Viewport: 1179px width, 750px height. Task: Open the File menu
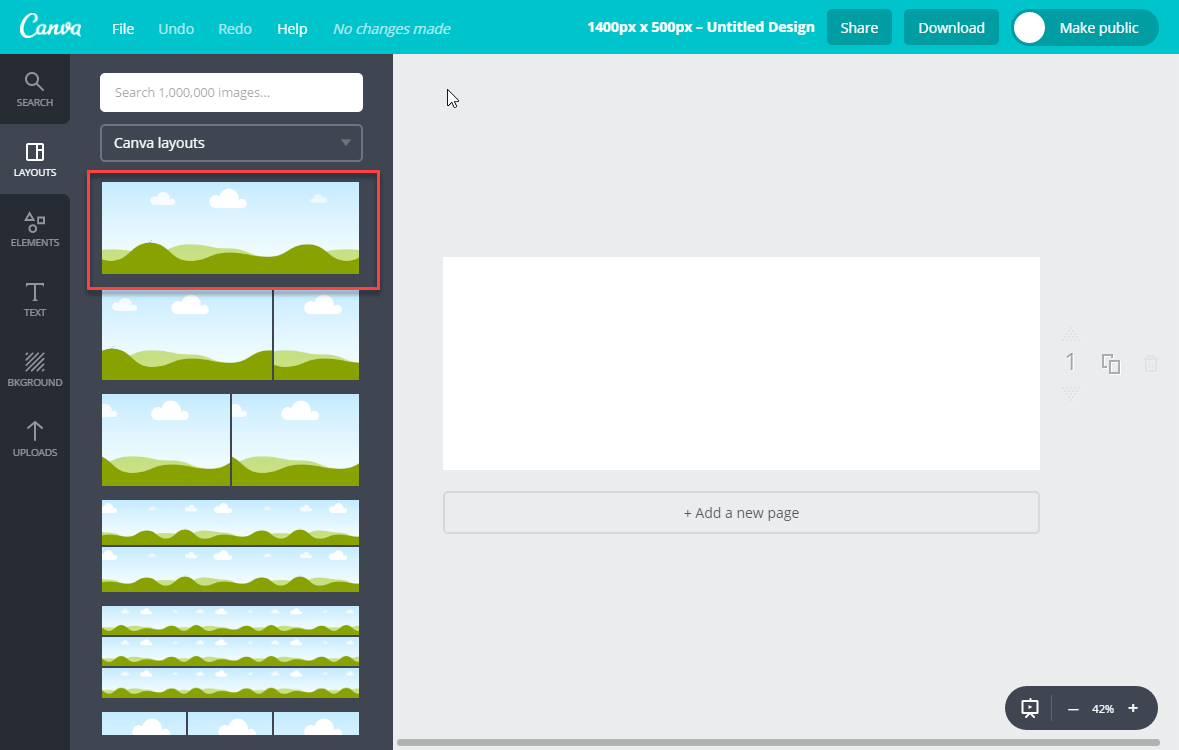point(123,29)
